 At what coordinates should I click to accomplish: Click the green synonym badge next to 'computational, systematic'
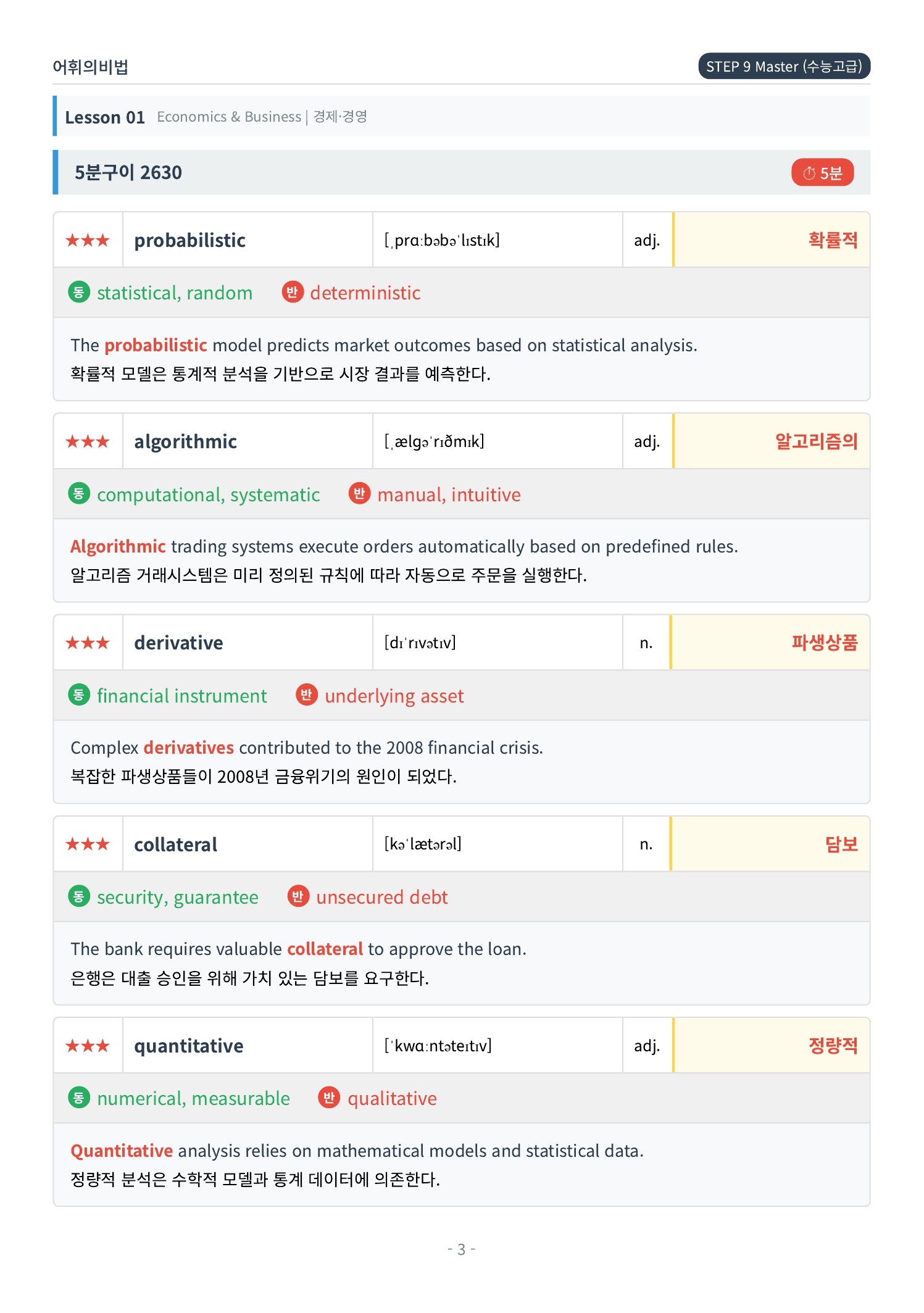[78, 494]
